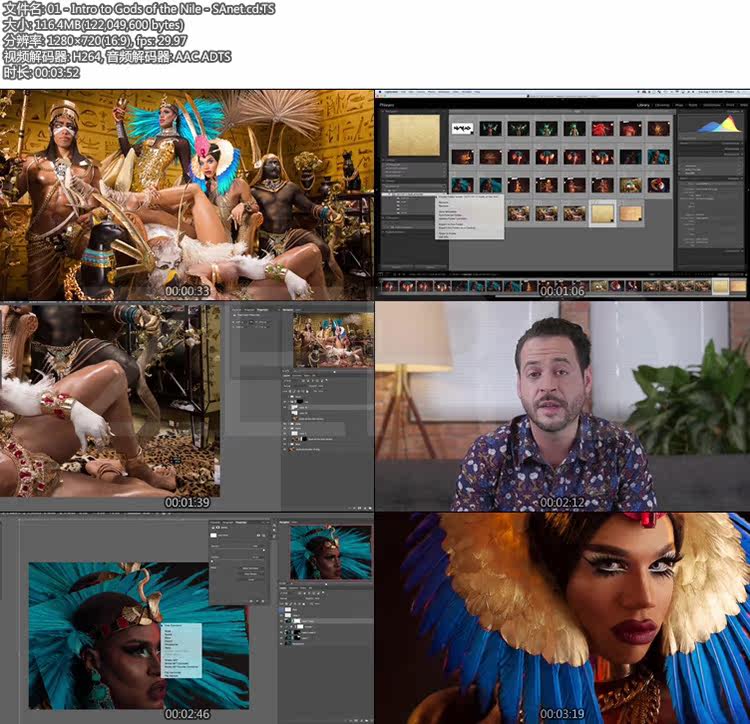Click delete layer icon in the leopard-rug frame
The image size is (750, 724).
point(370,508)
